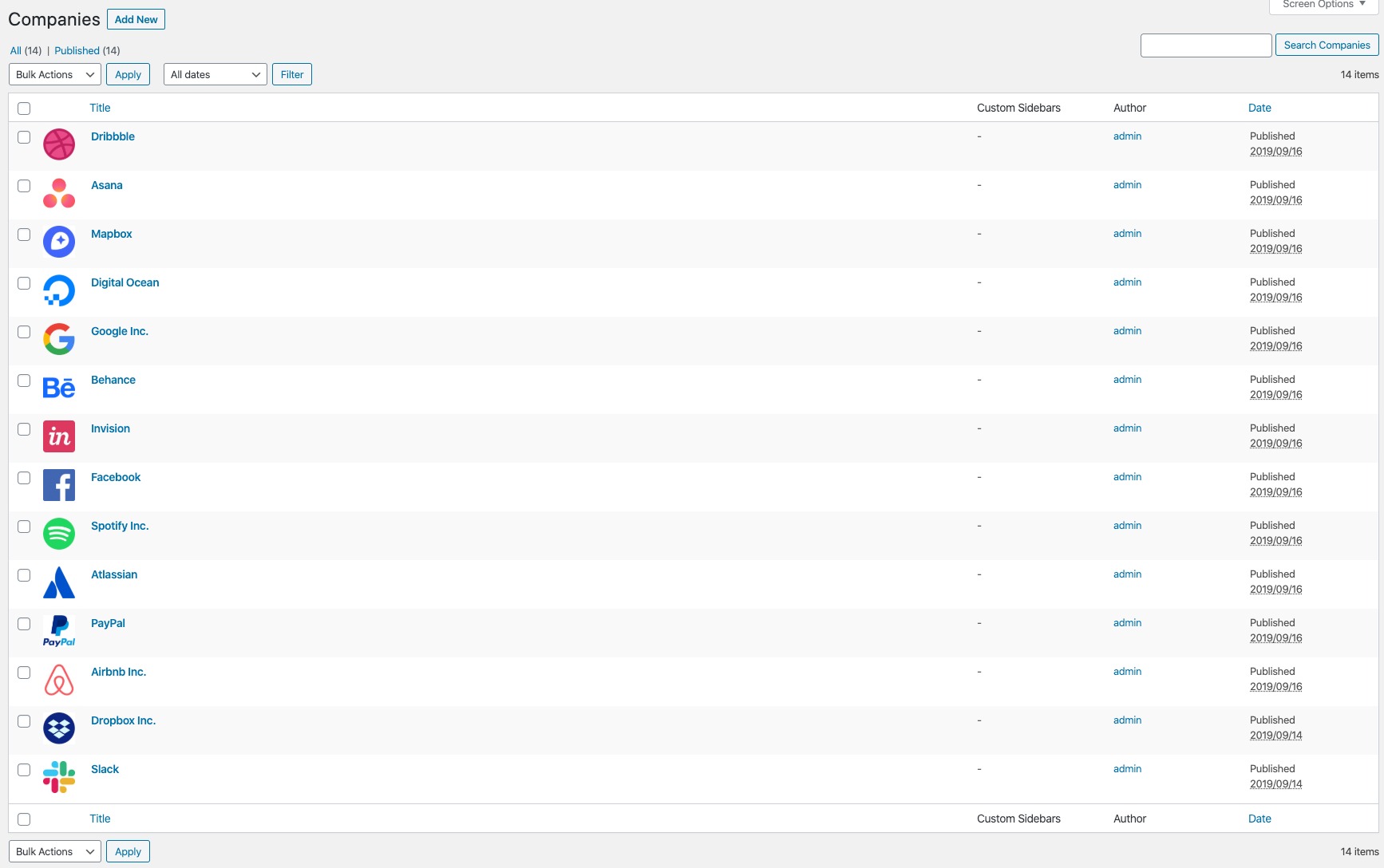Check the Spotify Inc. row checkbox
This screenshot has width=1384, height=868.
click(24, 527)
